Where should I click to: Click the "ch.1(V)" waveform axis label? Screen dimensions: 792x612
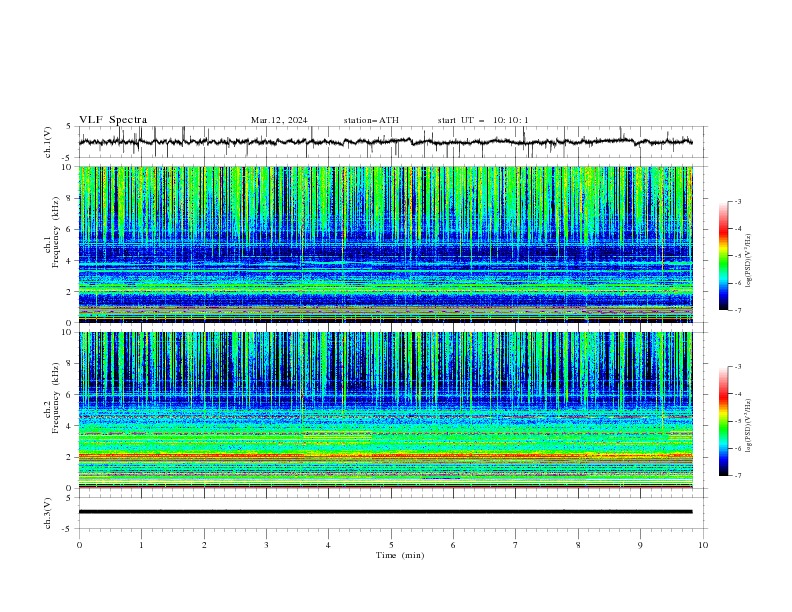pyautogui.click(x=48, y=142)
